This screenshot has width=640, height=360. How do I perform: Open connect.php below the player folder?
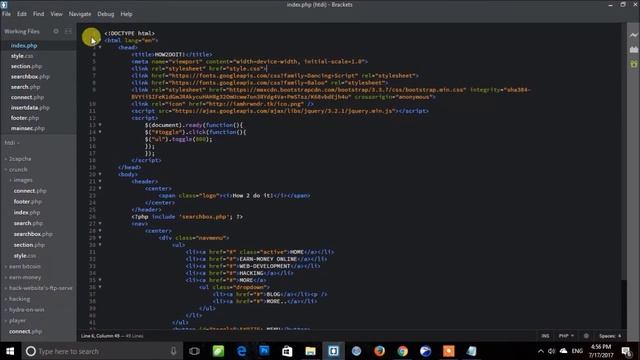[25, 331]
